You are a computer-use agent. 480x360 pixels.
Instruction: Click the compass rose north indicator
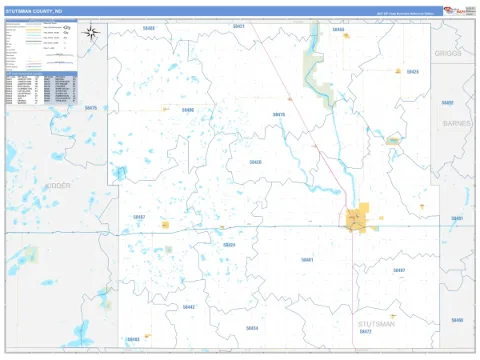(91, 33)
